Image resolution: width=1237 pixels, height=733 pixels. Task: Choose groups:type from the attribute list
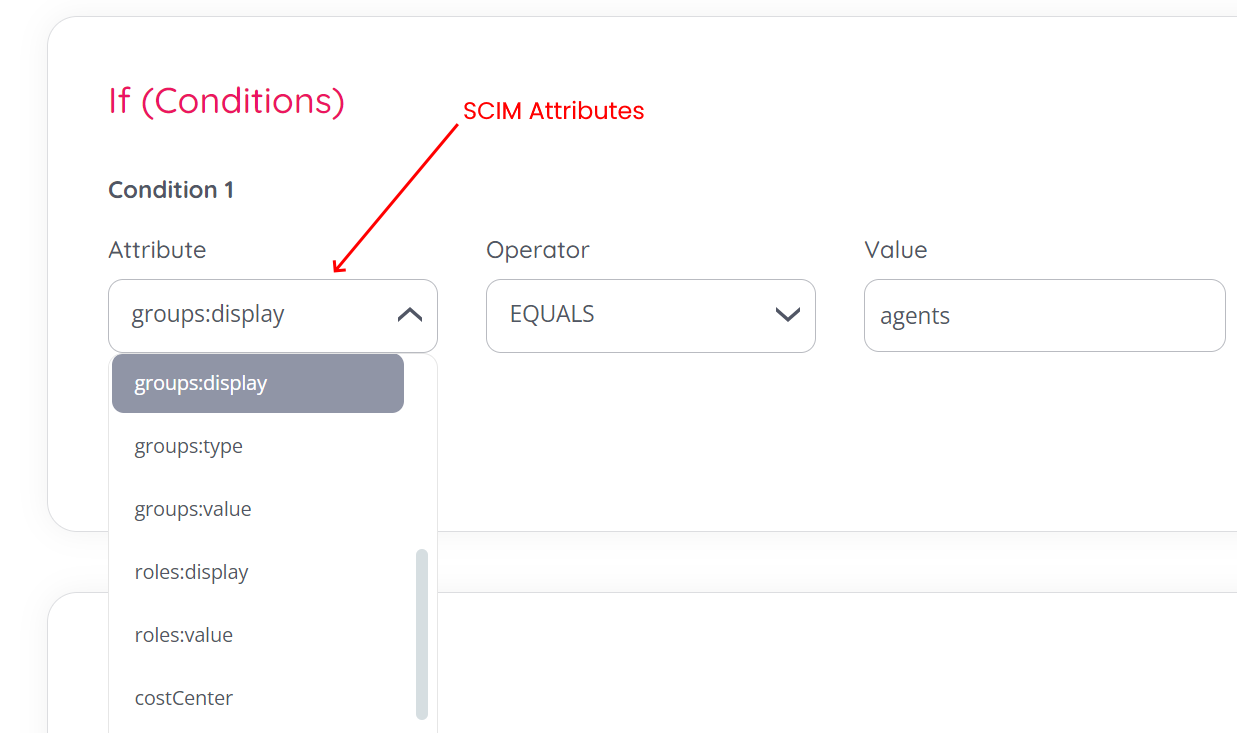pos(189,446)
